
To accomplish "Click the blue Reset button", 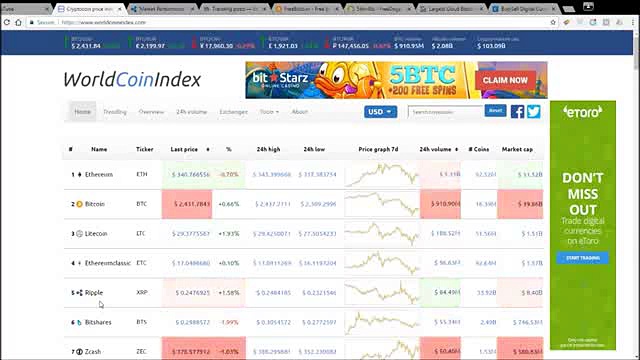I will (496, 111).
